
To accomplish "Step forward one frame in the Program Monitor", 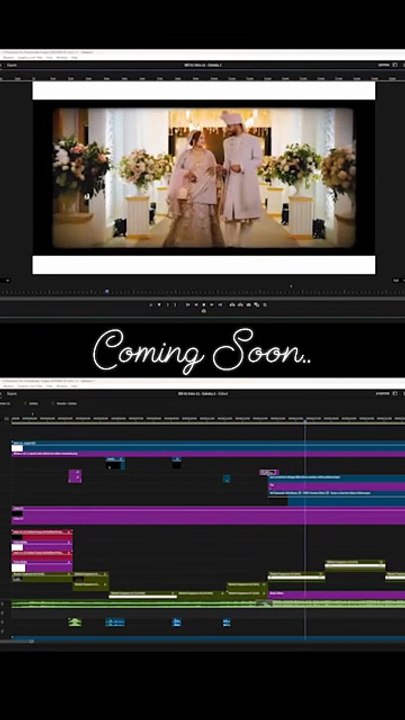I will point(212,304).
